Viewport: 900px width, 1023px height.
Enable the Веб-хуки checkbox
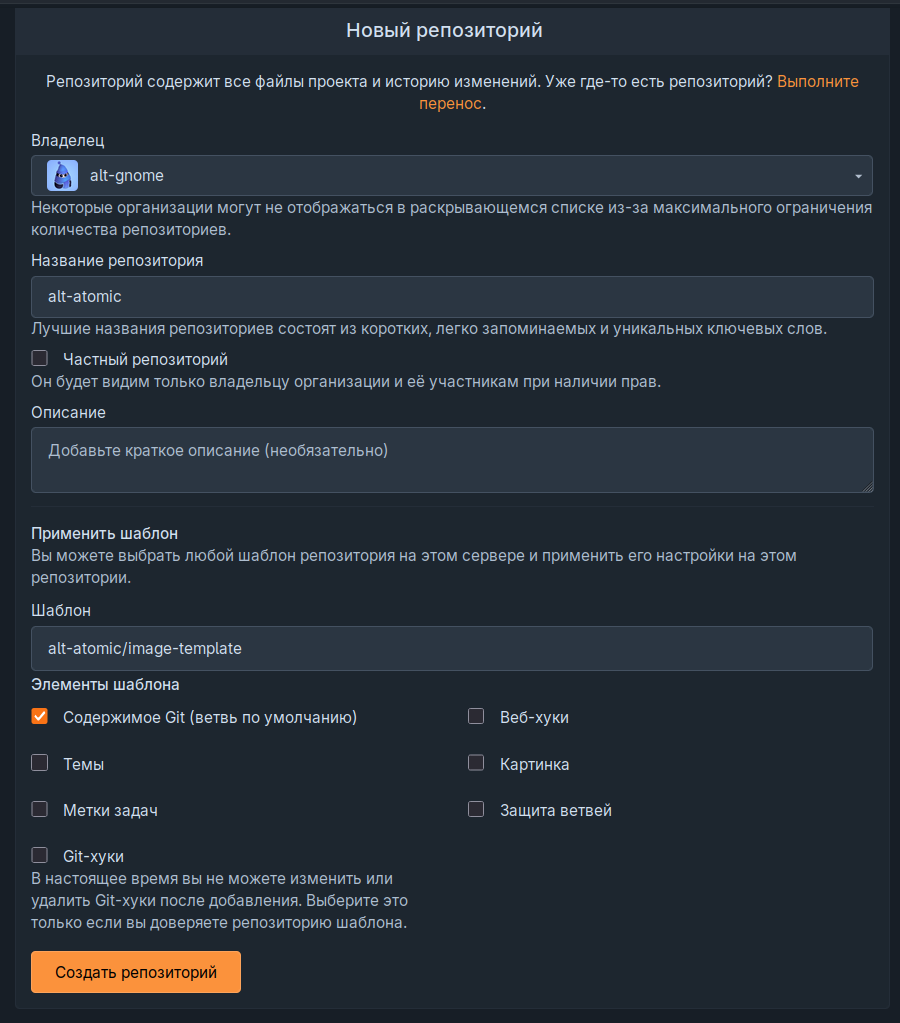pos(476,716)
